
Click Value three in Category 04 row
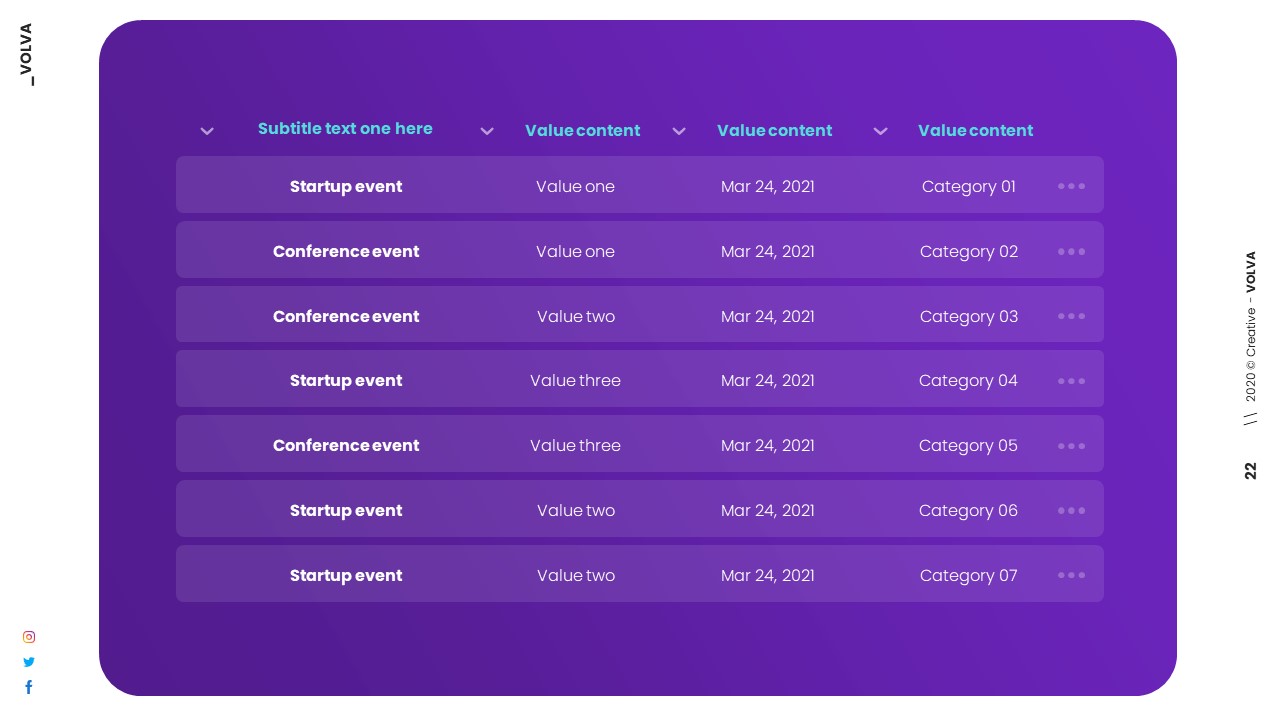575,381
